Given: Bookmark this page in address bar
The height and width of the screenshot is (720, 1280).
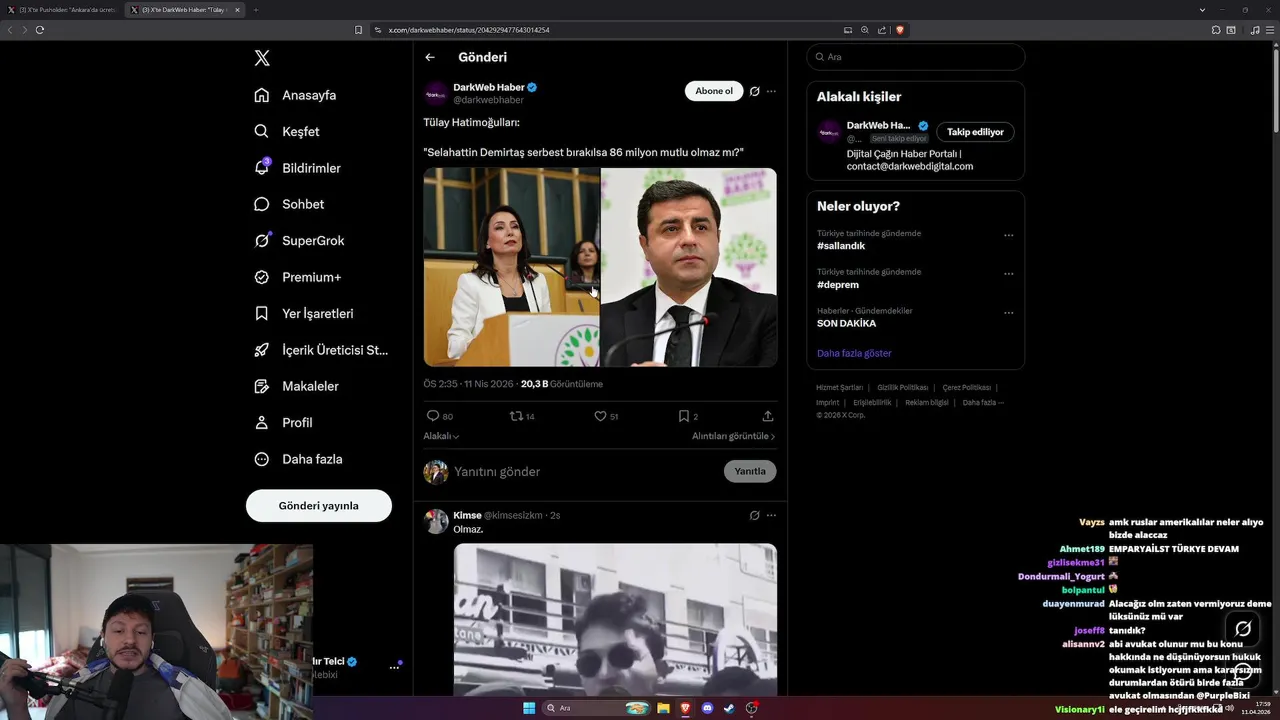Looking at the screenshot, I should (359, 30).
